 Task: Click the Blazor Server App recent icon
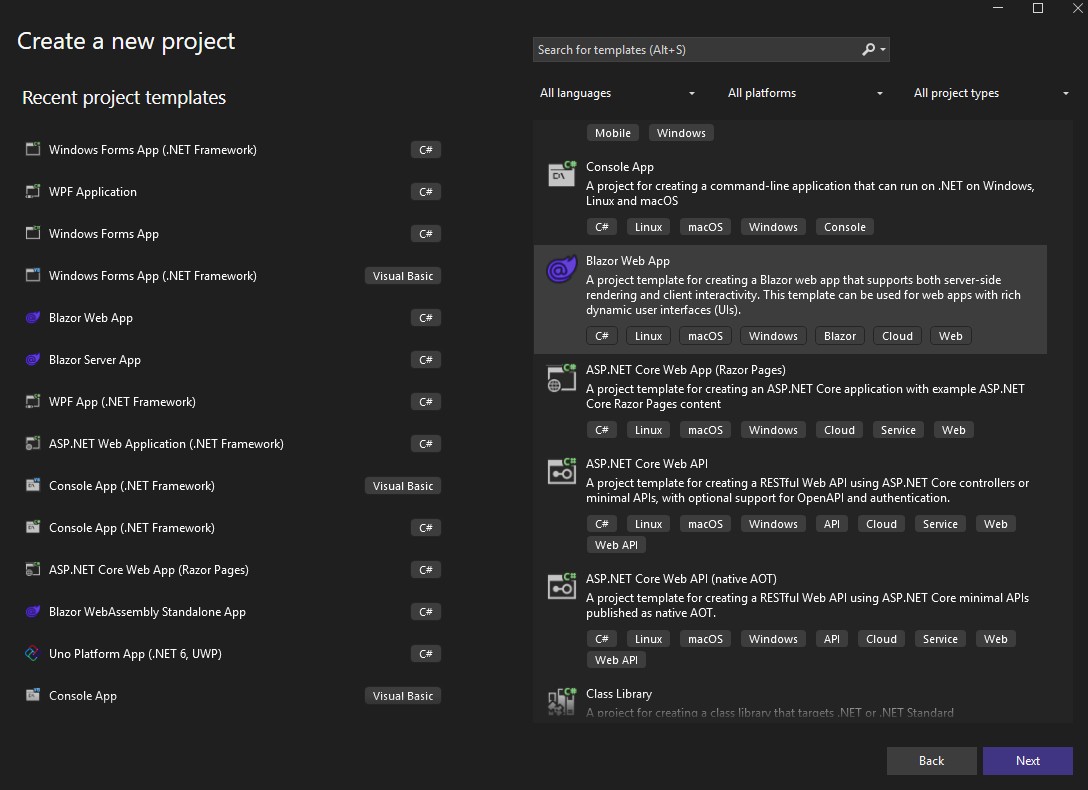coord(33,360)
